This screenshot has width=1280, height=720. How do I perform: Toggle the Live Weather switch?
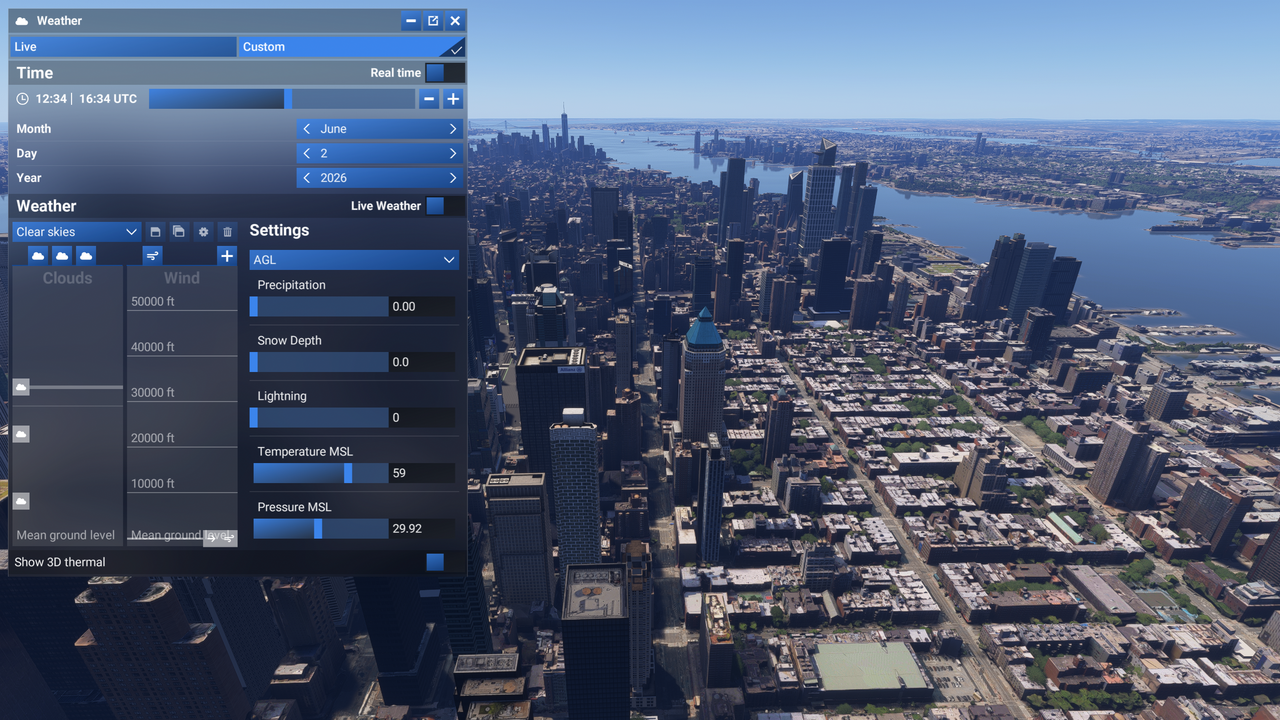pos(444,206)
